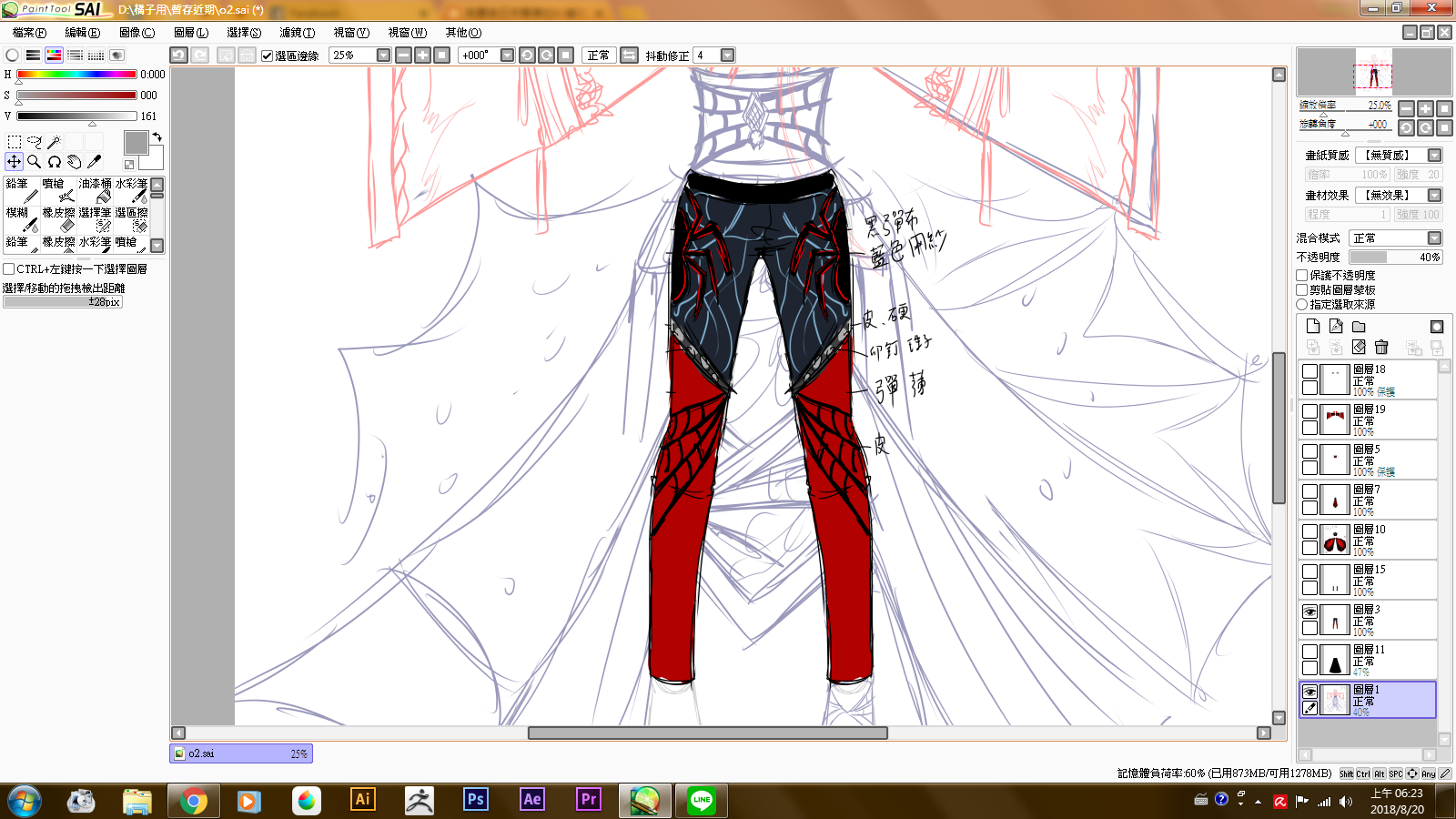Viewport: 1456px width, 819px height.
Task: Choose the 油漆桶 bucket tool
Action: [95, 189]
